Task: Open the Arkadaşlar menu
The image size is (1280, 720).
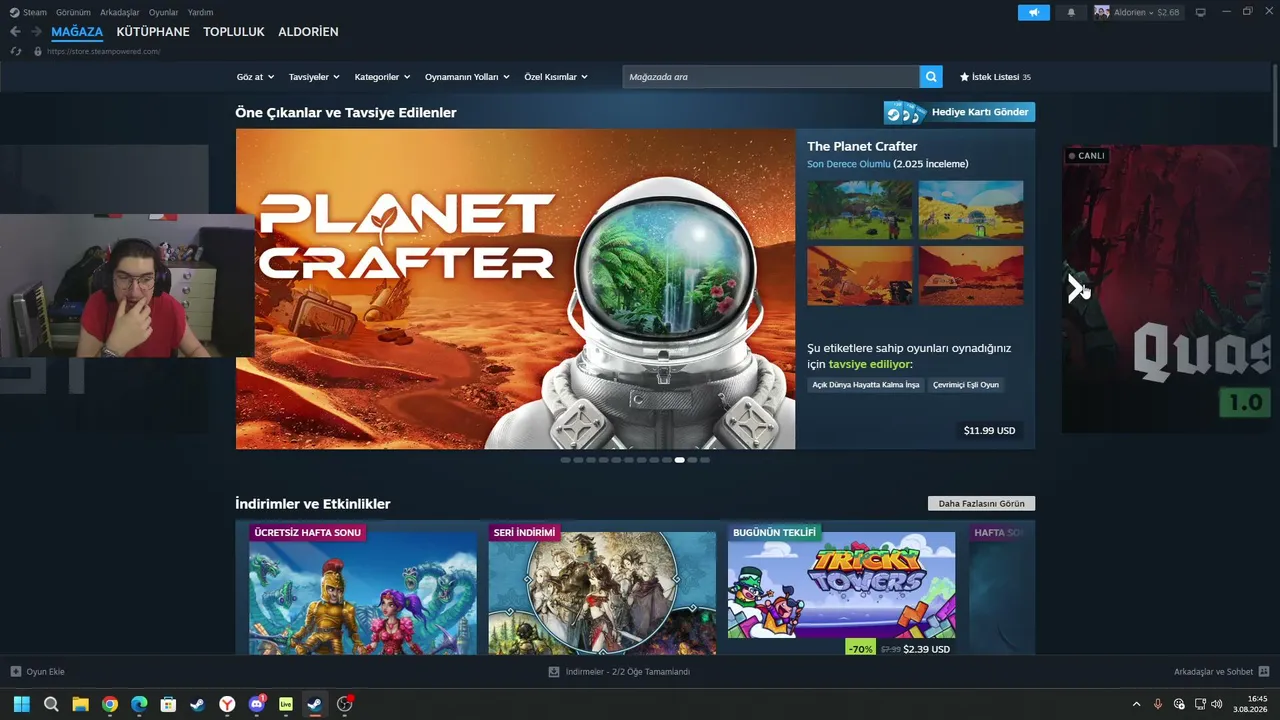Action: tap(120, 12)
